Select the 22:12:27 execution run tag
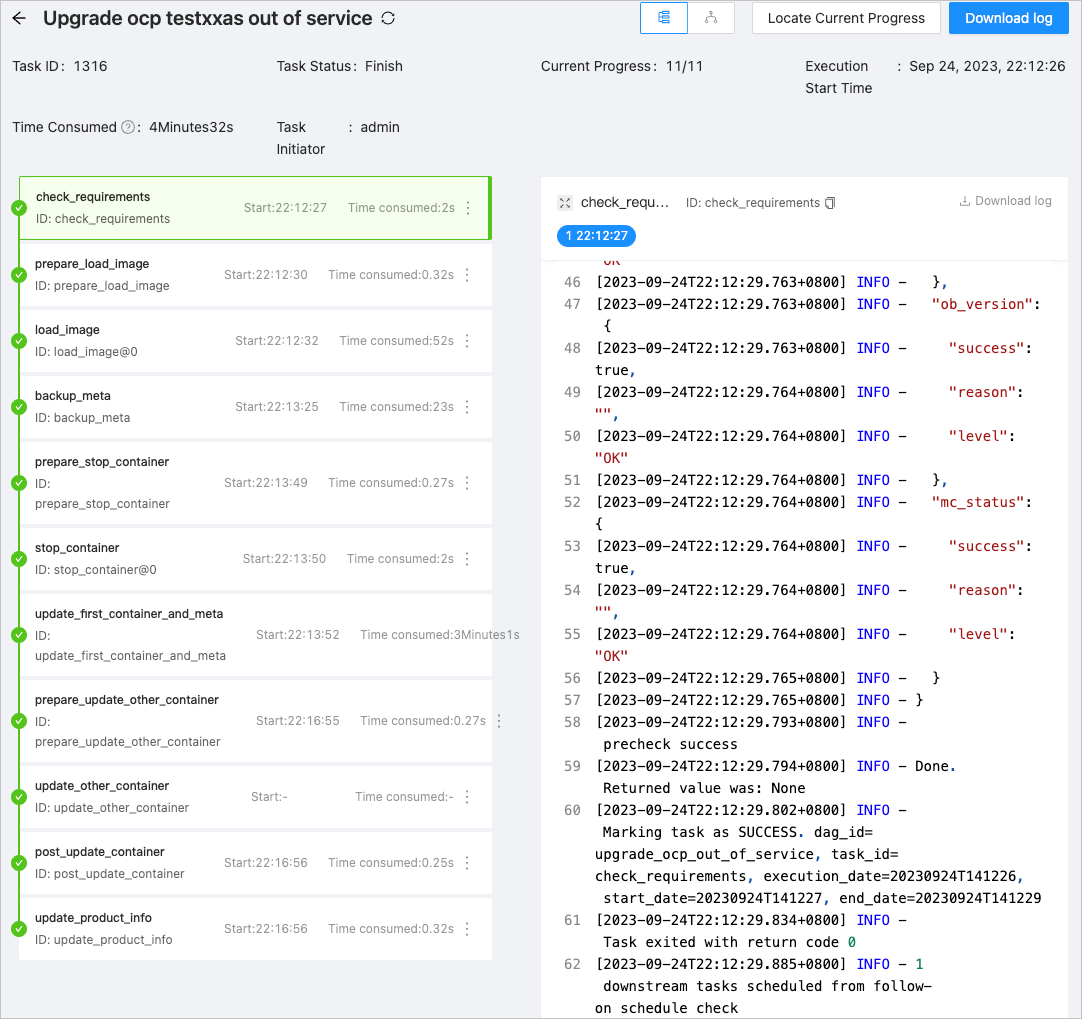 click(596, 236)
